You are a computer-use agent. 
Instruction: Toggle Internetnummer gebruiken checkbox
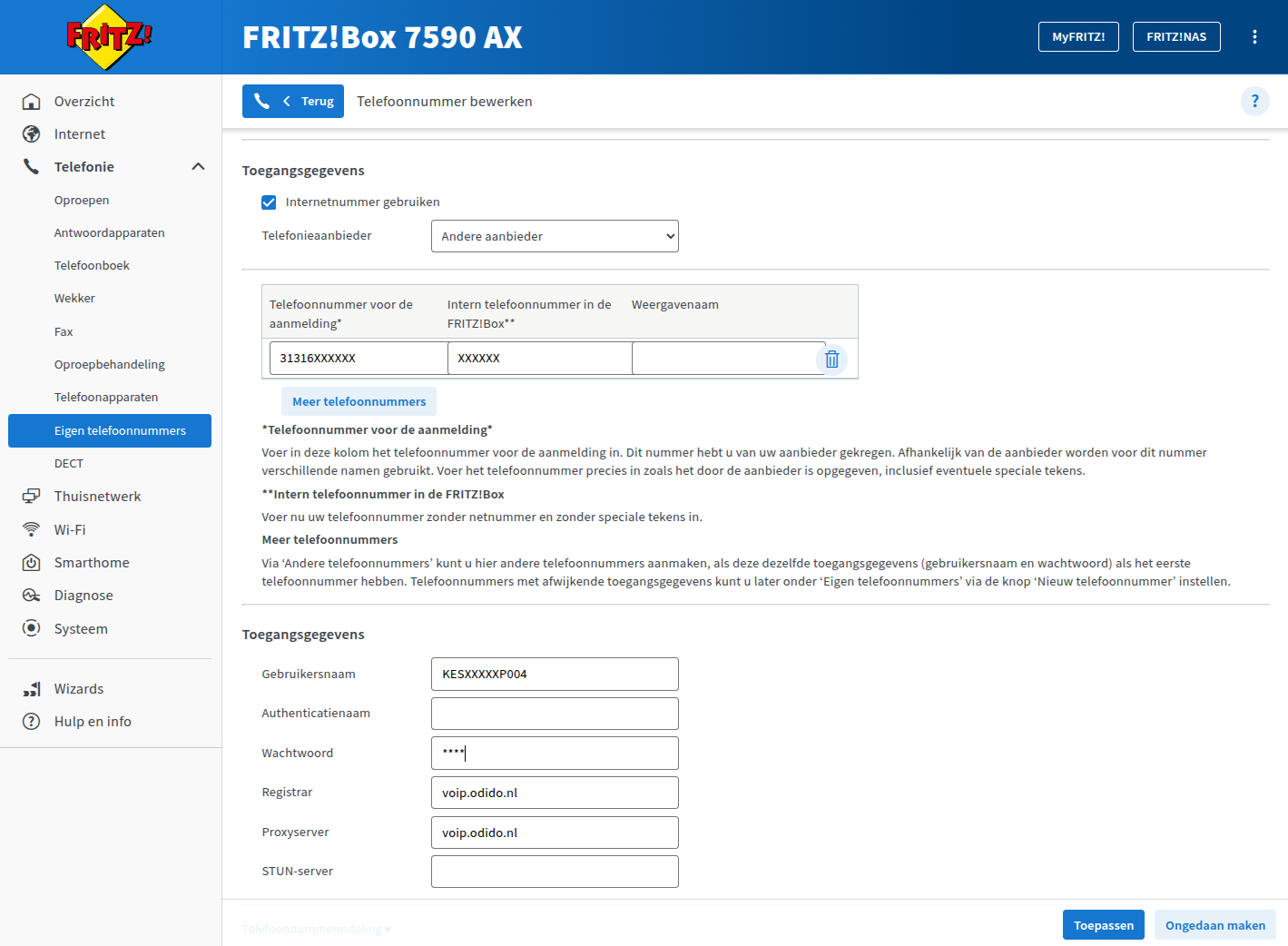tap(269, 202)
